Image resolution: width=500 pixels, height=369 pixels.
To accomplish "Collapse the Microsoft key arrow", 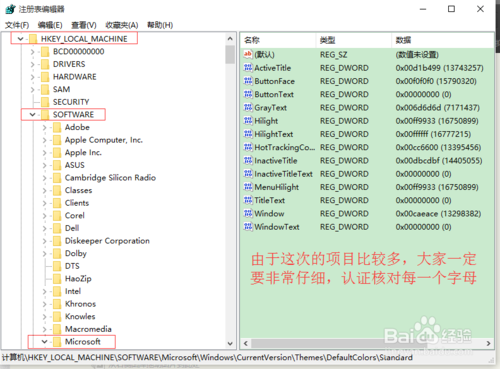I will pos(44,342).
